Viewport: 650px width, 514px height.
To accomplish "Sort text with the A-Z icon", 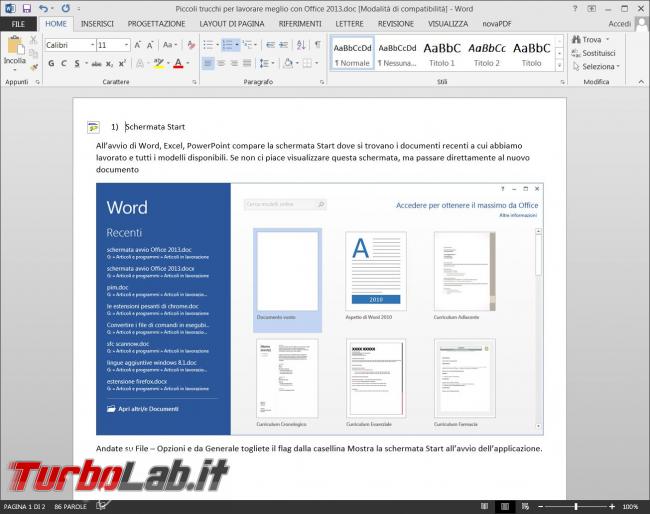I will tap(301, 45).
